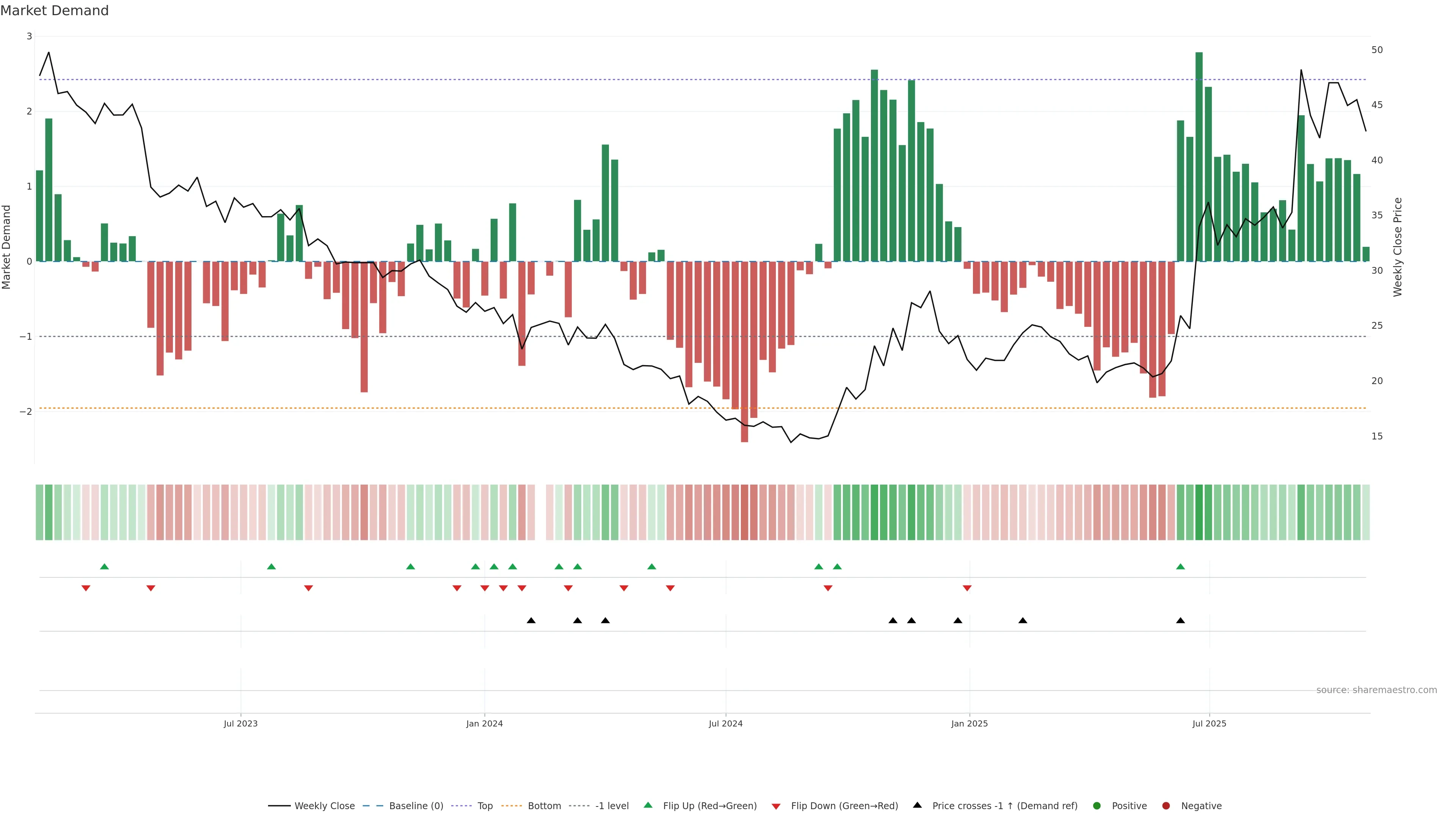Click the source: sharemaestro.com text
1456x819 pixels.
(x=1376, y=690)
